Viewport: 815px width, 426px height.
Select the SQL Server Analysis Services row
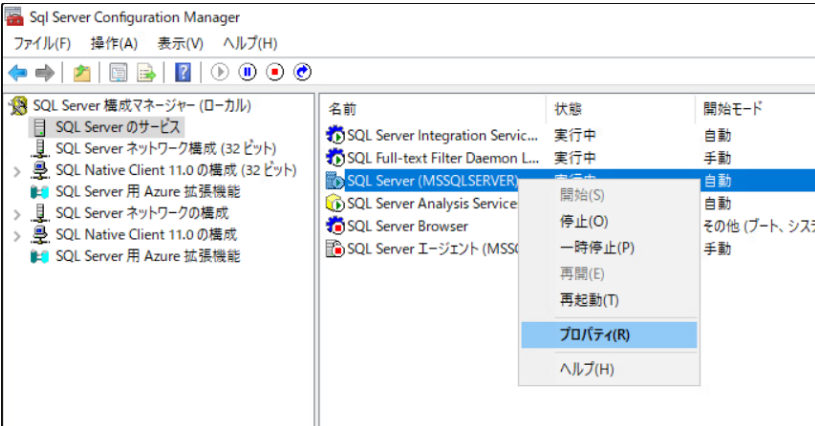coord(432,204)
